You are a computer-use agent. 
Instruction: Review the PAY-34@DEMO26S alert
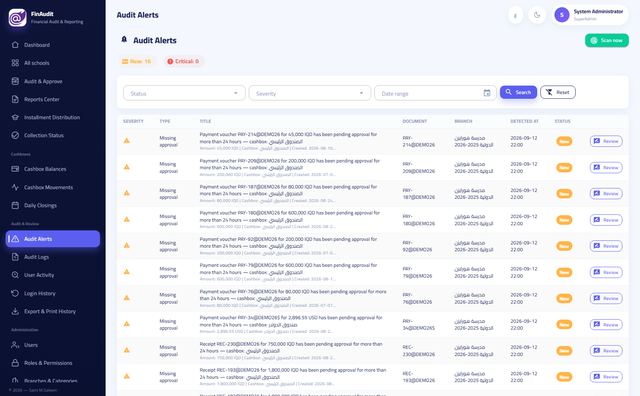tap(606, 325)
